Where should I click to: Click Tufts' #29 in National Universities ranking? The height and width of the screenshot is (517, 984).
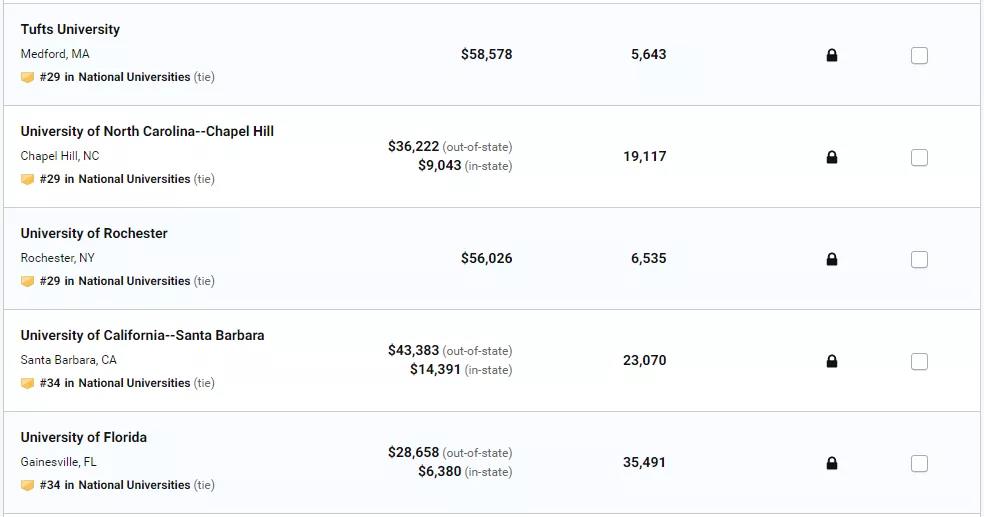(x=115, y=77)
